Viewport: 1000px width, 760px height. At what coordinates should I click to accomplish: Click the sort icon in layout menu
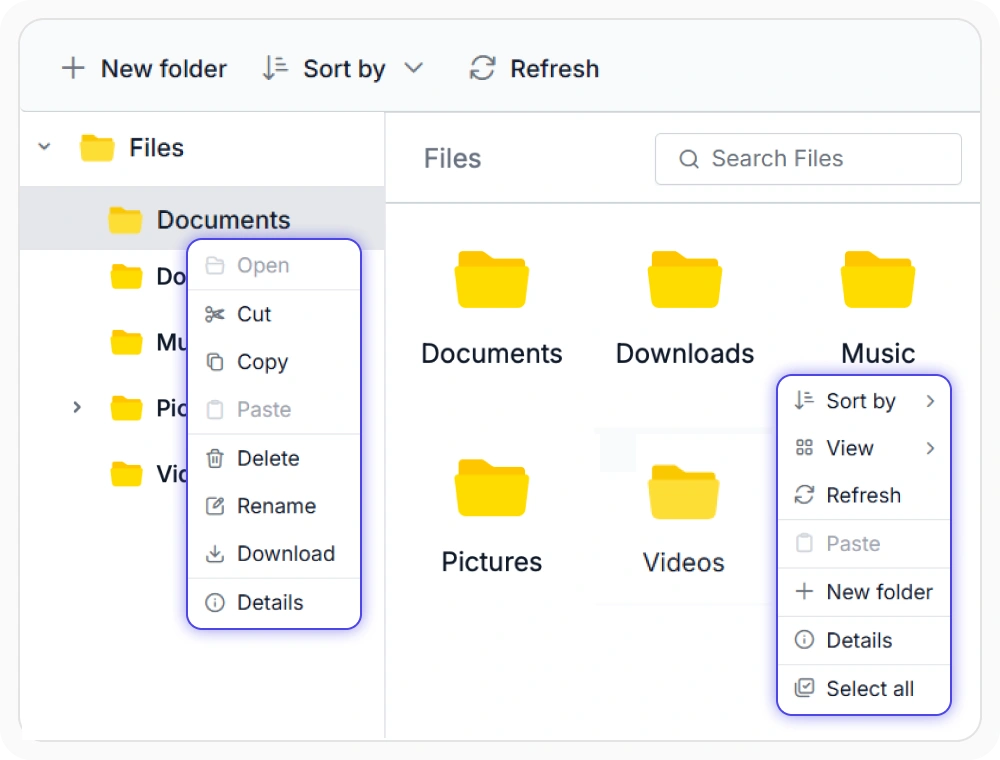point(804,400)
